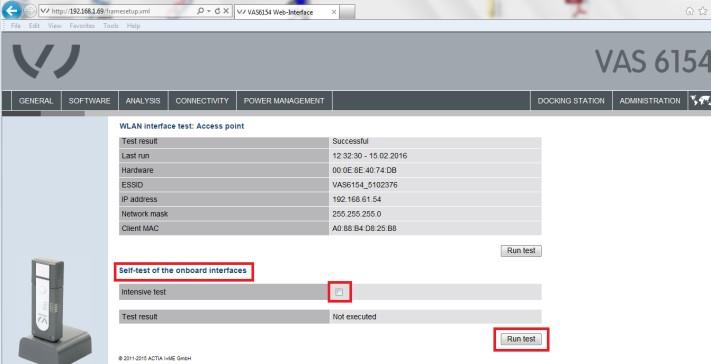This screenshot has height=364, width=711.
Task: Click the VAS 6154 header title
Action: point(653,61)
